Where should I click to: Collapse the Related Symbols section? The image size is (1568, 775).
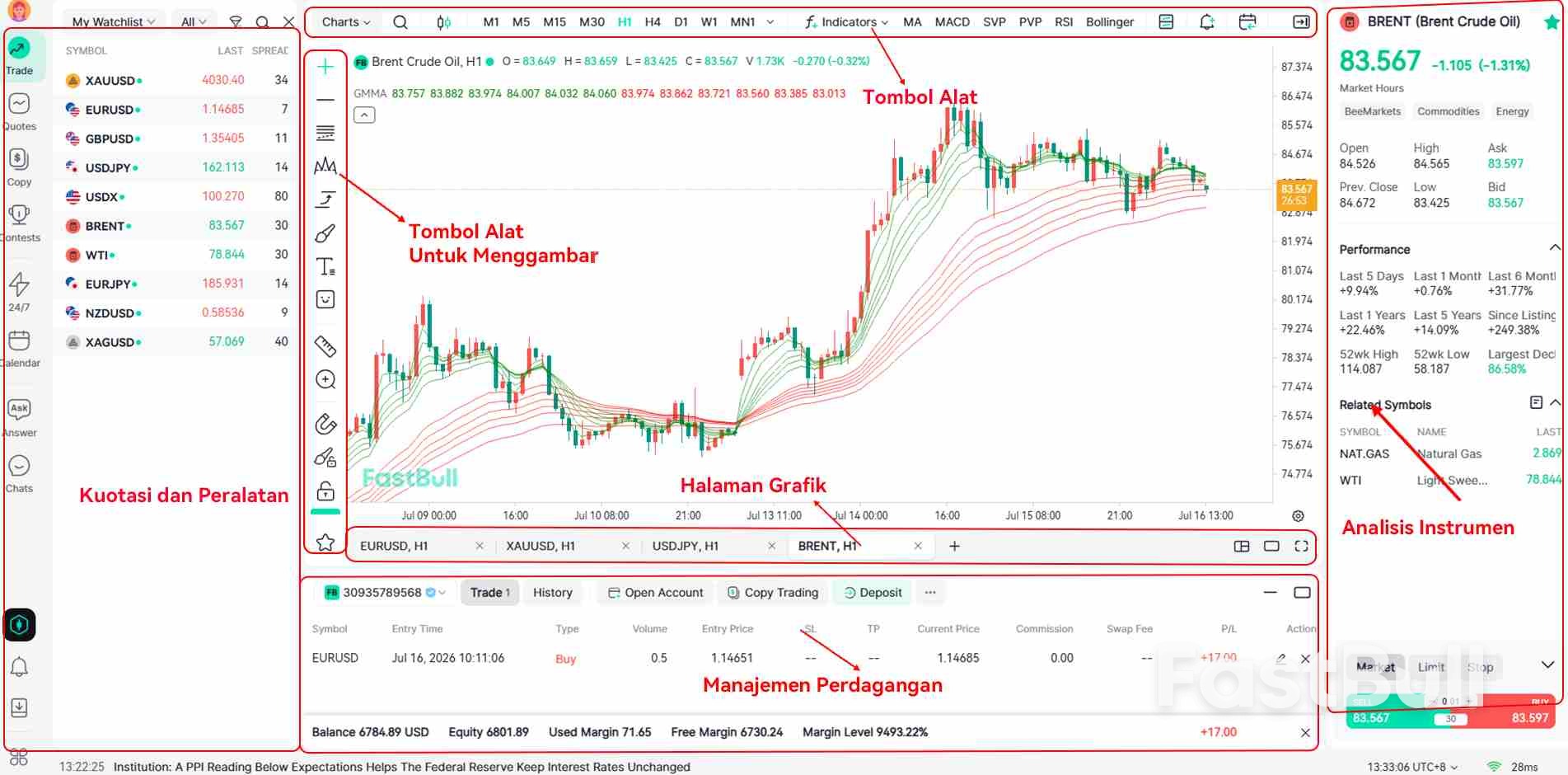click(1555, 403)
